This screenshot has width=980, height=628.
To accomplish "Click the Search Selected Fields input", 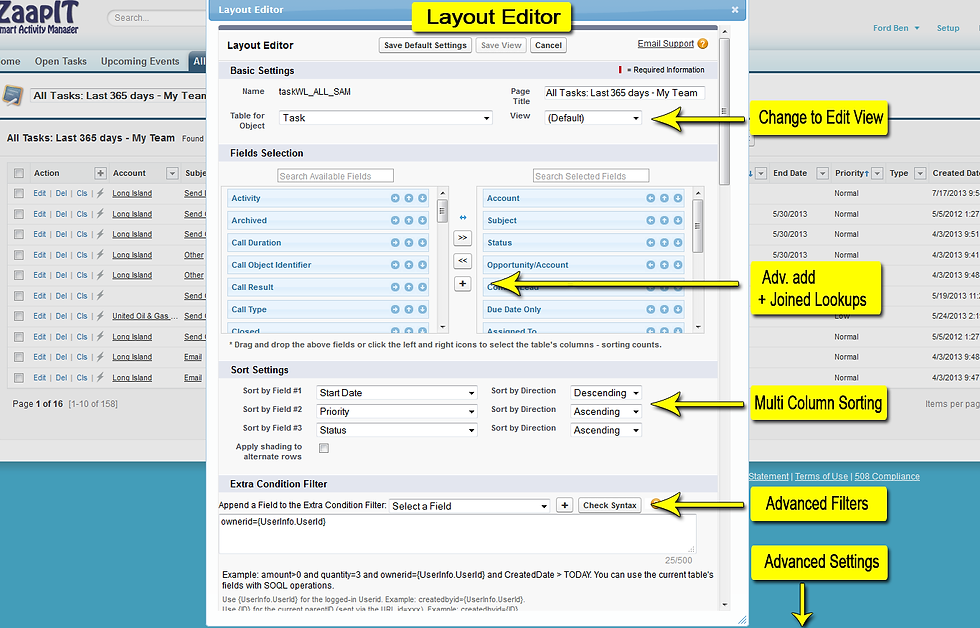I will pos(591,176).
